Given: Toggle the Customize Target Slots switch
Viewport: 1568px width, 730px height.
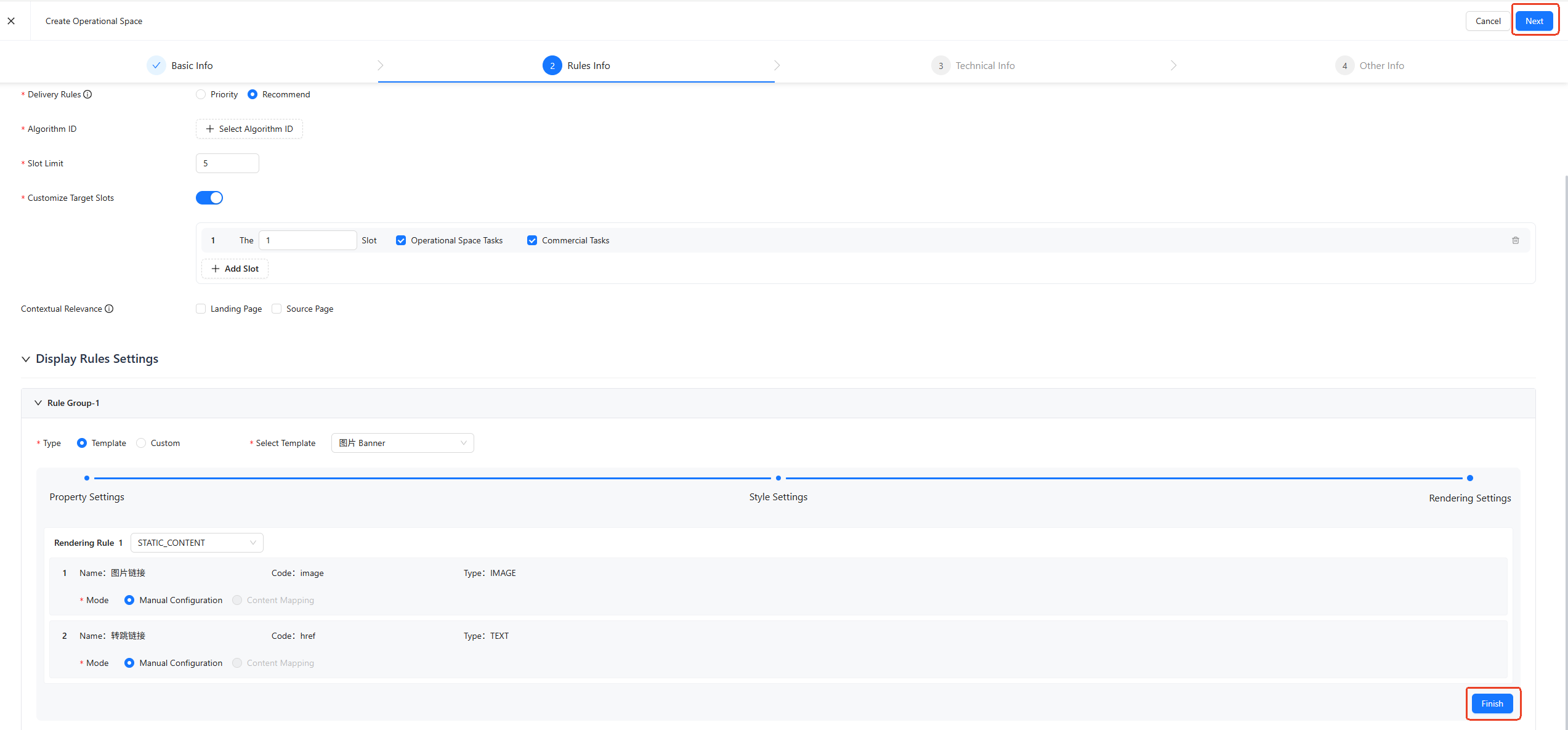Looking at the screenshot, I should point(209,198).
